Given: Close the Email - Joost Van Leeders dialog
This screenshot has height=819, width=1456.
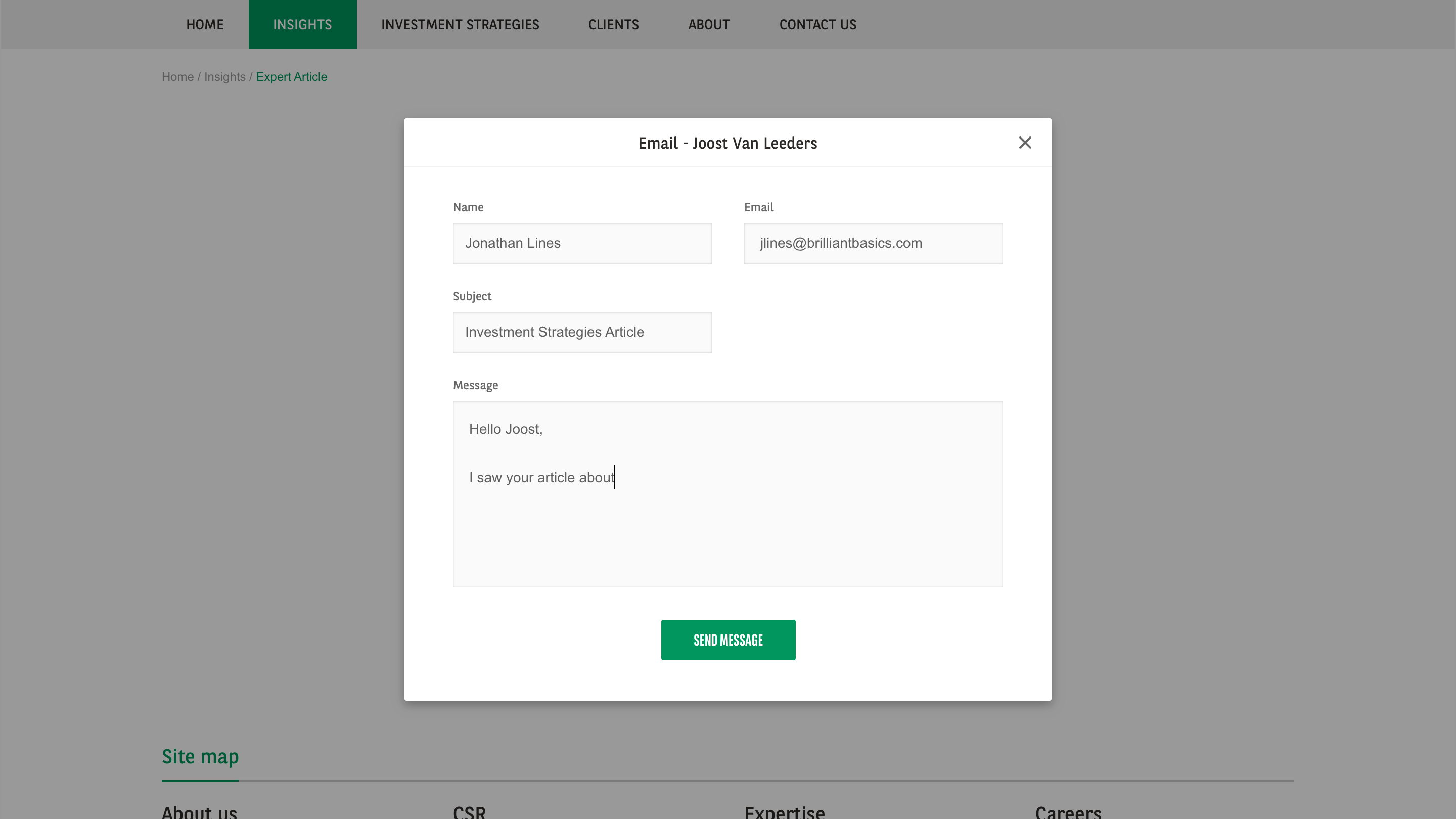Looking at the screenshot, I should pos(1025,143).
